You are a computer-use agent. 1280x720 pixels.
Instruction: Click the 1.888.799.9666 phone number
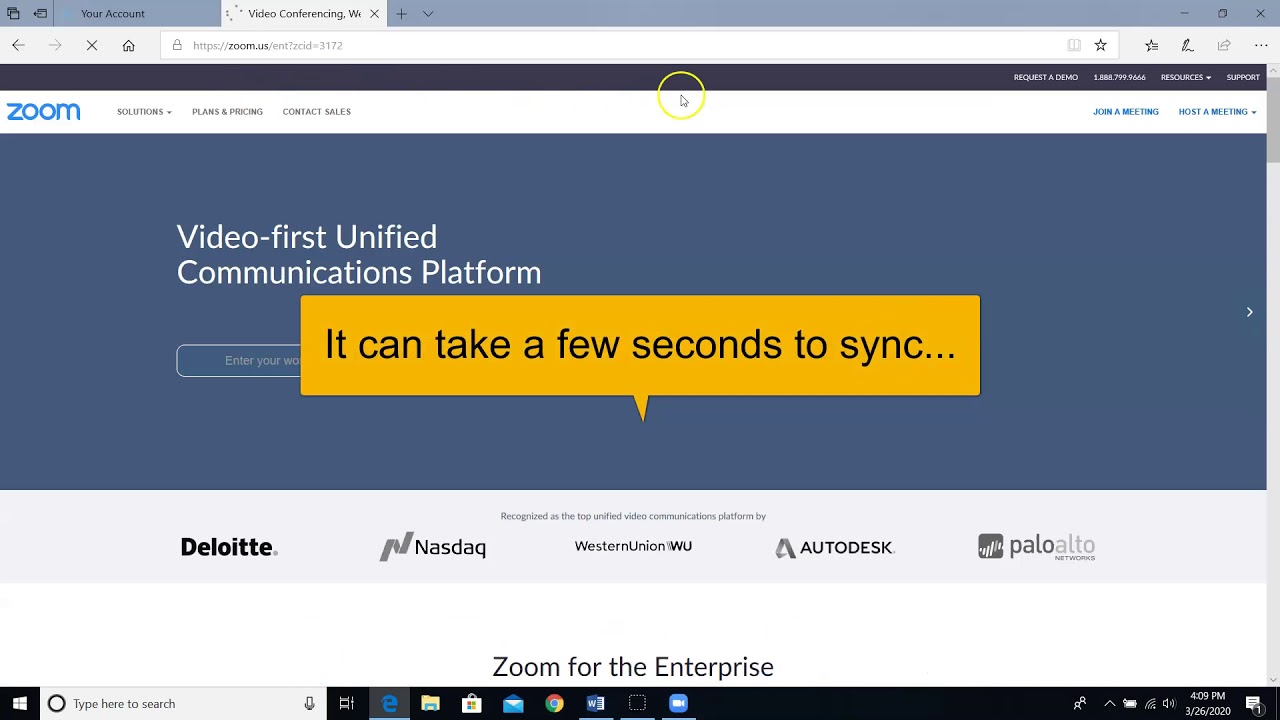1119,77
